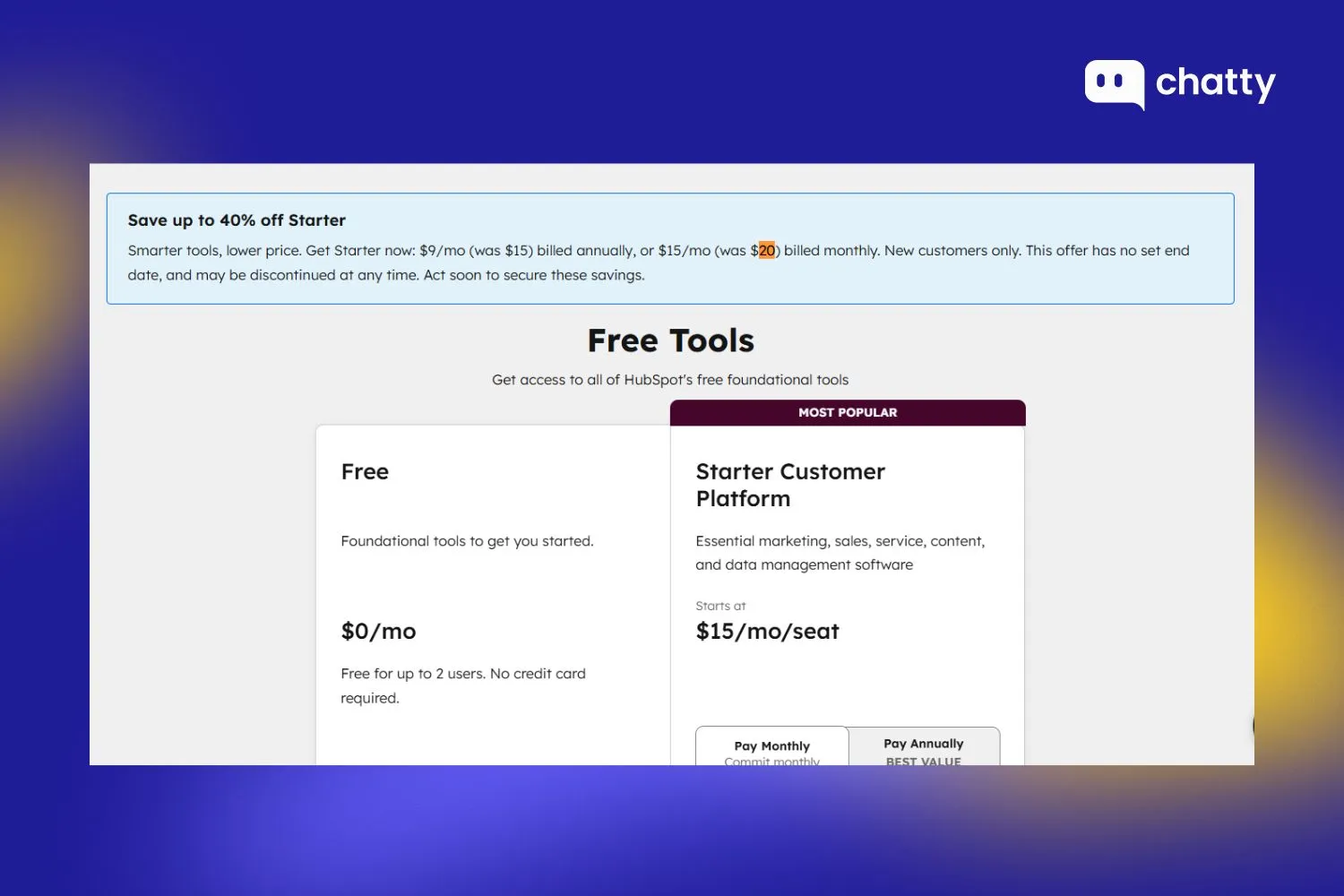Click the highlighted '20' price text

[x=767, y=251]
